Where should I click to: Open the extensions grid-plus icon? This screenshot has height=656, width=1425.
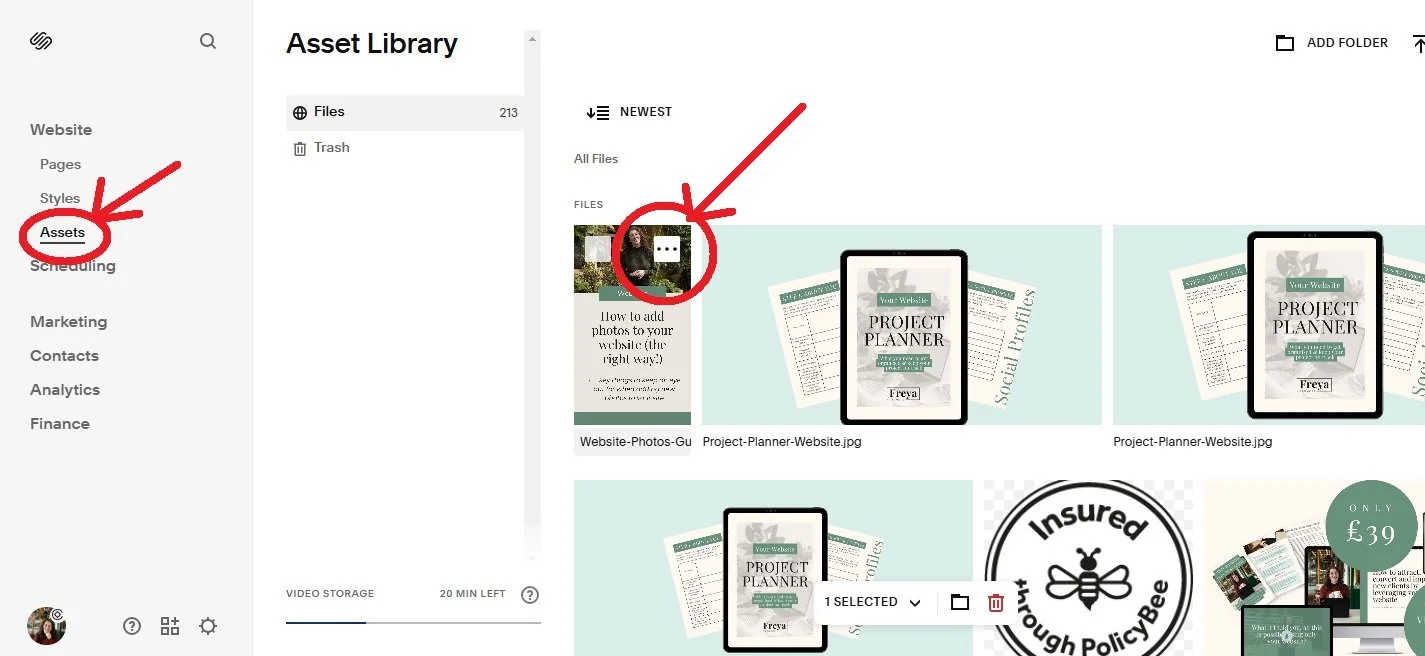click(170, 626)
